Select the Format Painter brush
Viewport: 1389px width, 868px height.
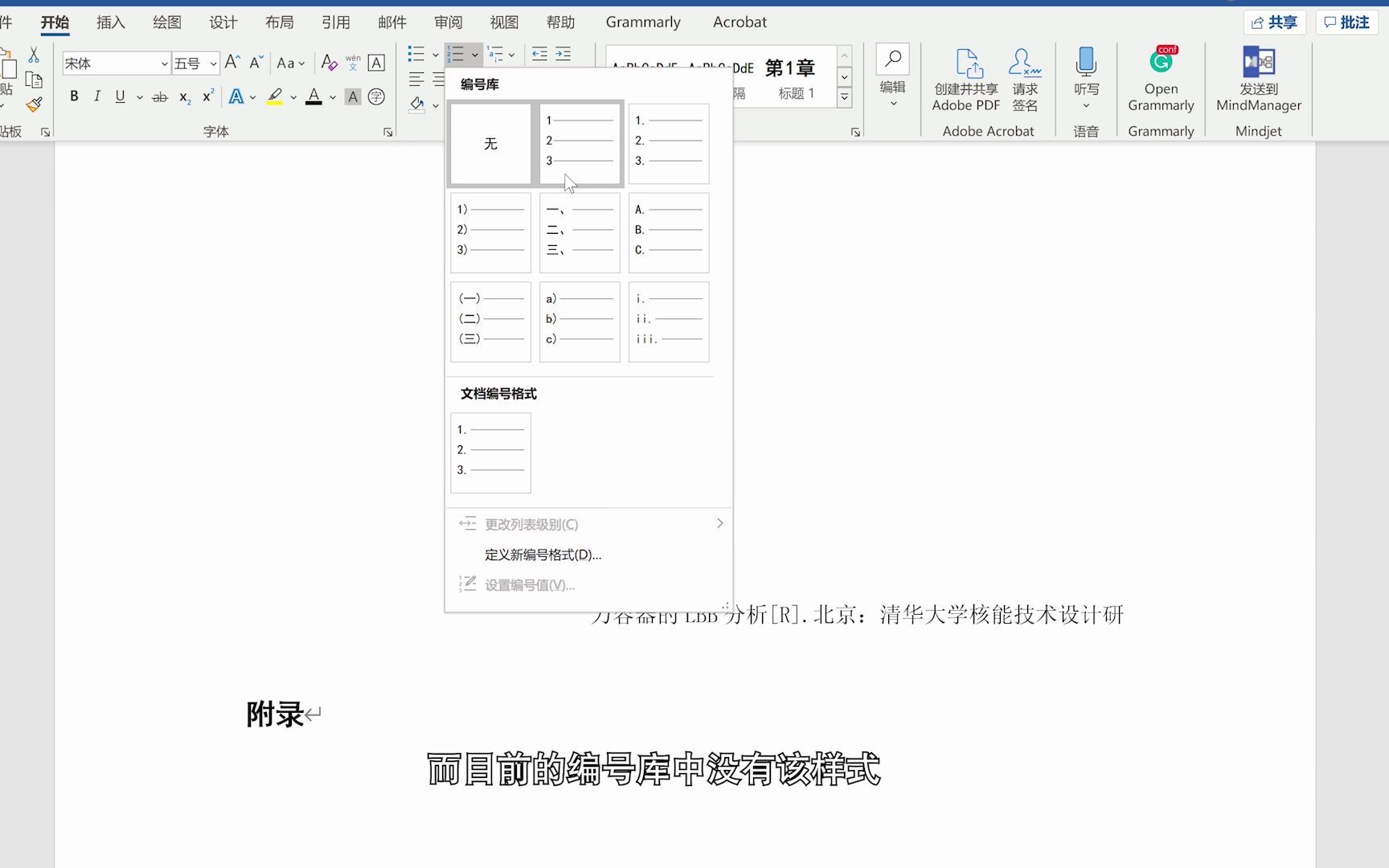[34, 104]
